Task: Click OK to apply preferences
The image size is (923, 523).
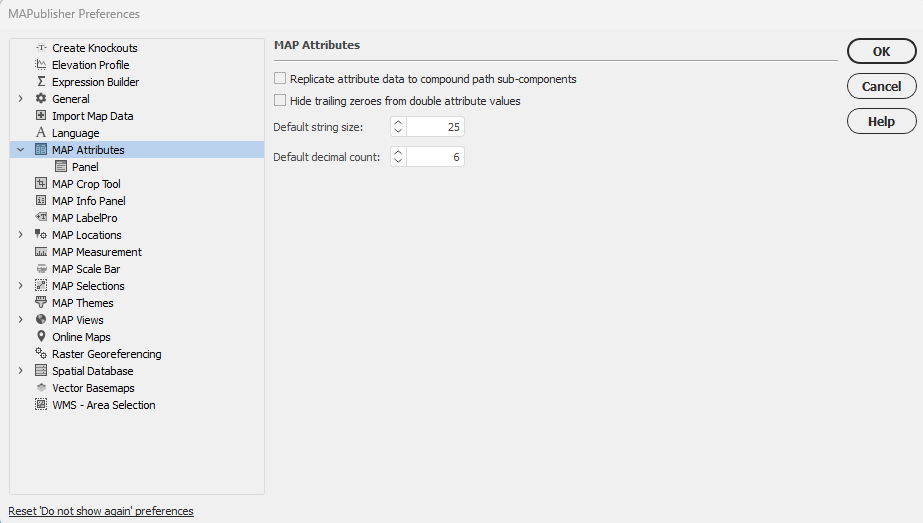Action: [881, 51]
